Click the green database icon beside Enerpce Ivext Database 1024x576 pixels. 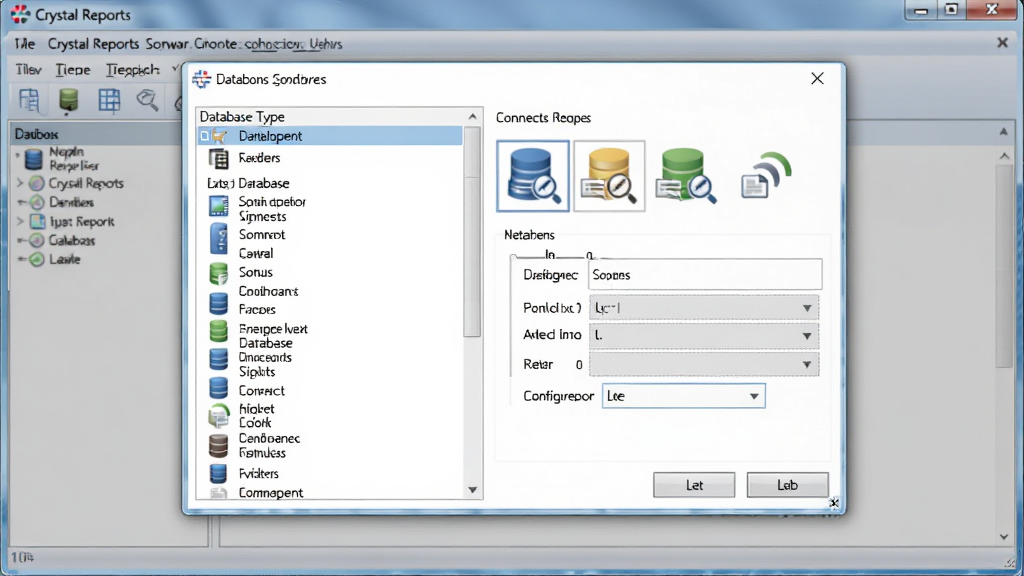pyautogui.click(x=218, y=331)
